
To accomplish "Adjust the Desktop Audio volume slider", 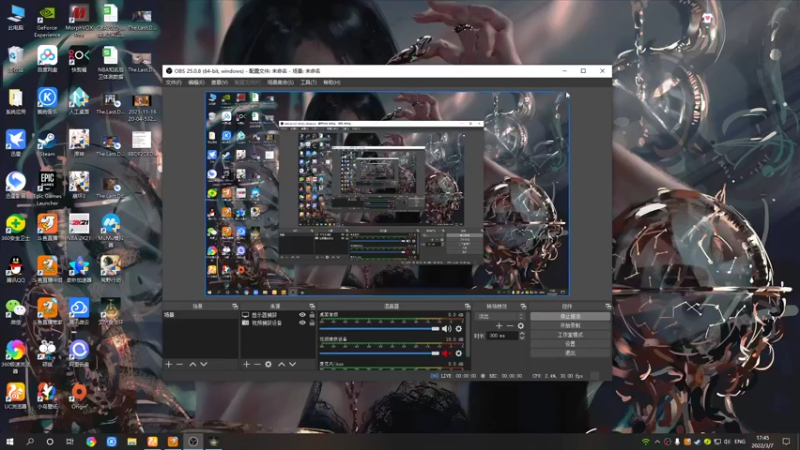I will coord(379,329).
